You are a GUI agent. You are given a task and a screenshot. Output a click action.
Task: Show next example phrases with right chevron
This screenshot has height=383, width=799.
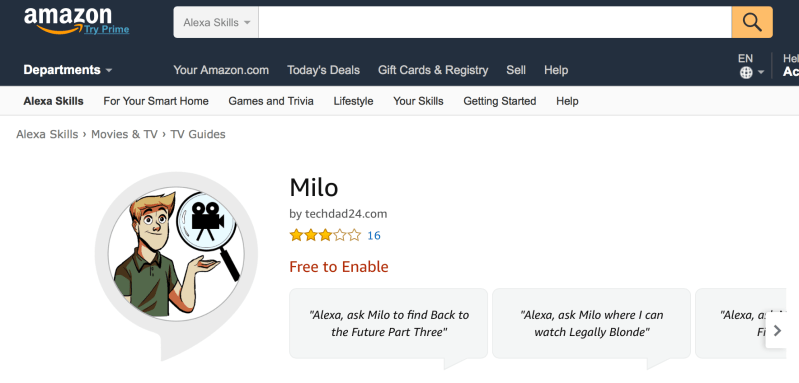tap(777, 331)
